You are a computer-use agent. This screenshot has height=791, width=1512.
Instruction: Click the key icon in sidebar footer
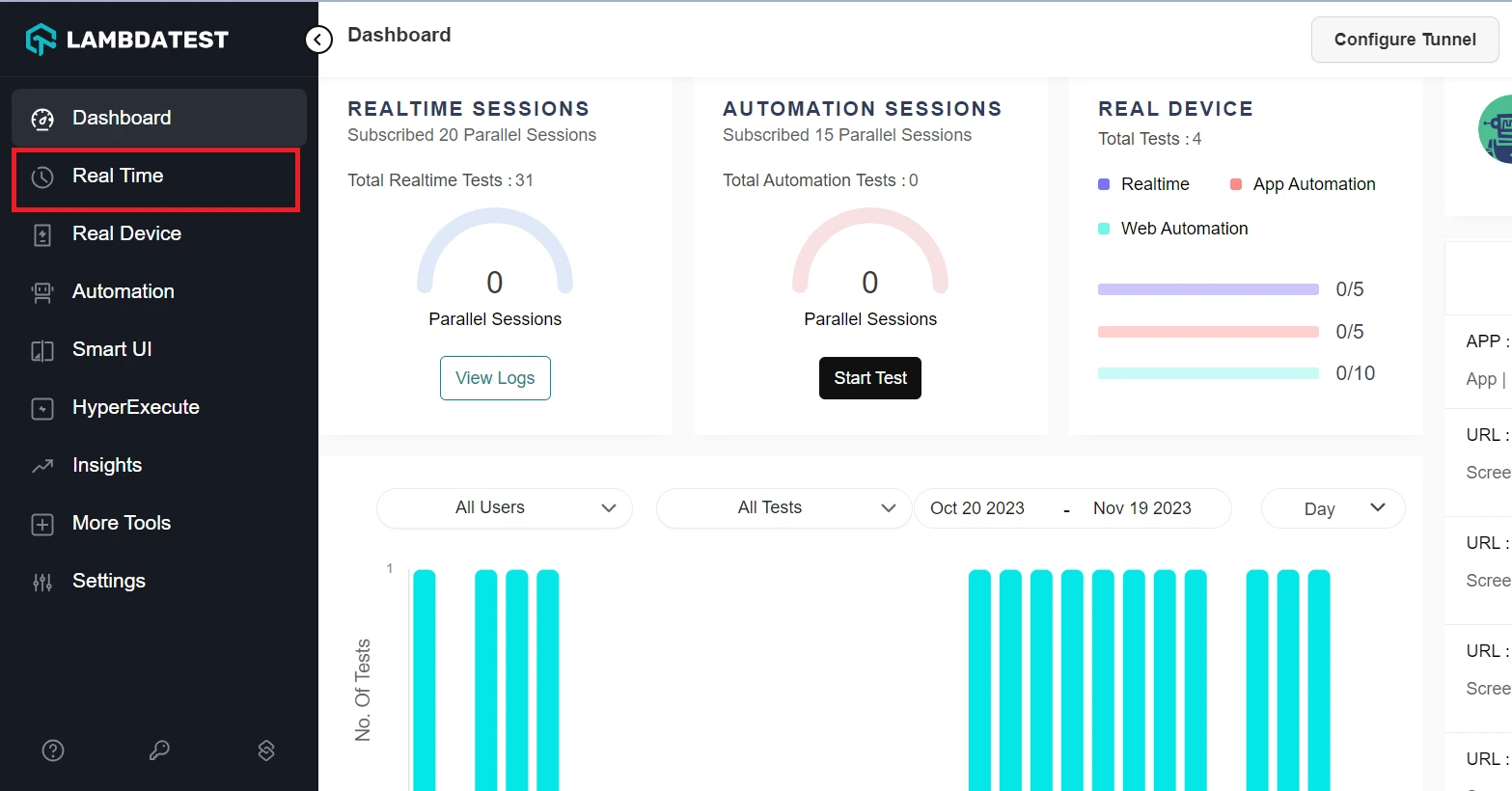coord(159,750)
